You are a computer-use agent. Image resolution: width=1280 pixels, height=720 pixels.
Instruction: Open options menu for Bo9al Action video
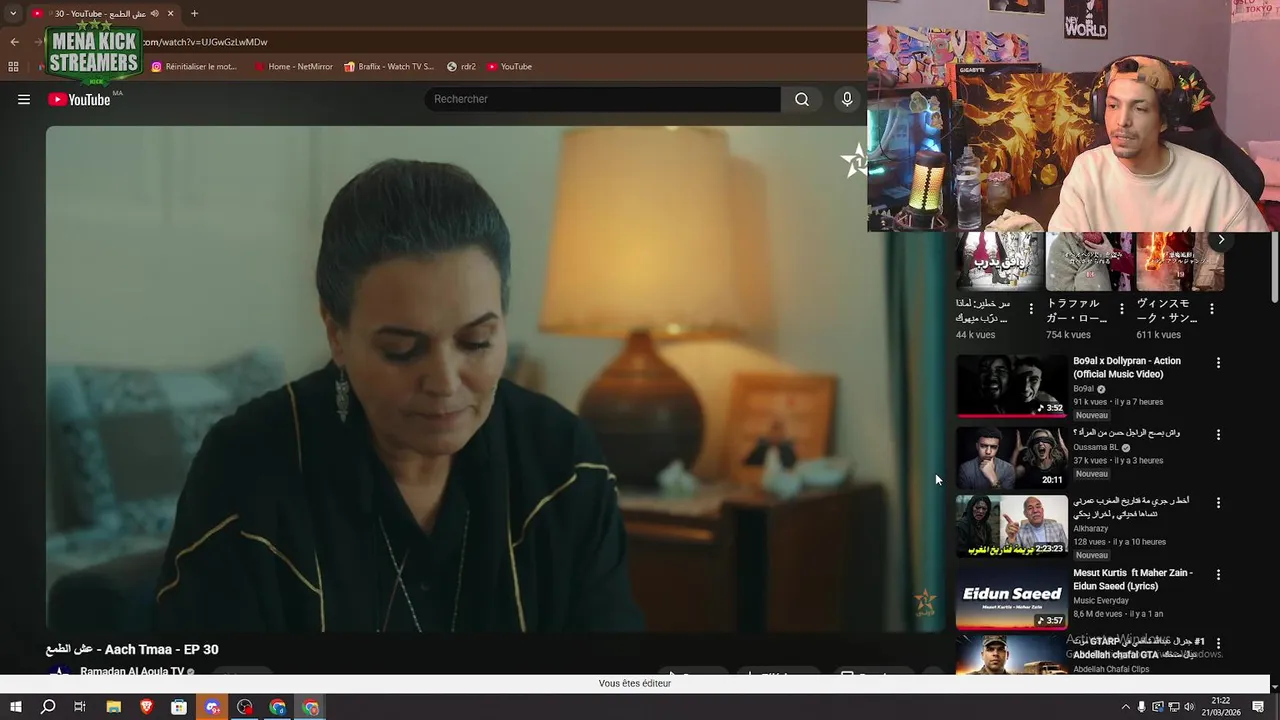pos(1218,363)
